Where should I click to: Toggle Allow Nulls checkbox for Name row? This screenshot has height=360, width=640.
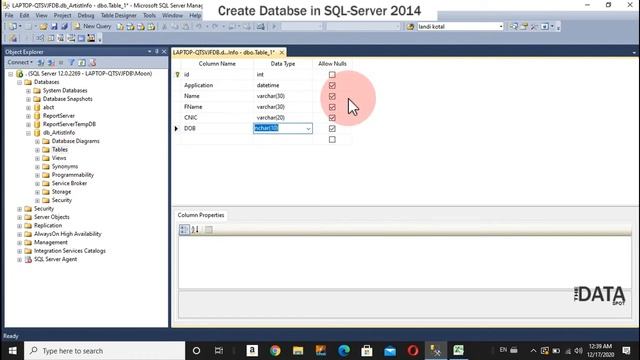[x=332, y=96]
